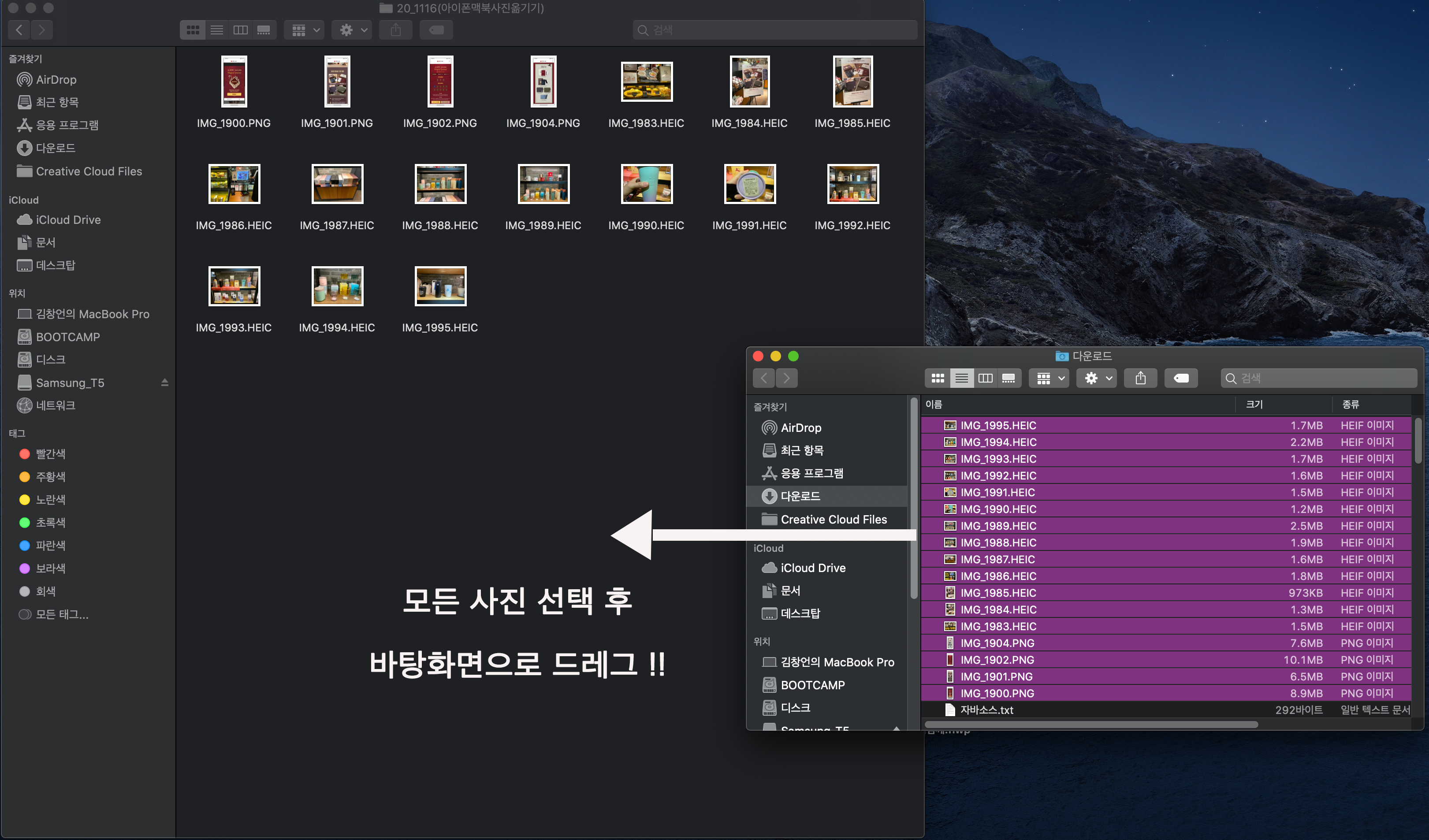The width and height of the screenshot is (1429, 840).
Task: Open gear action menu in large Finder window
Action: (352, 30)
